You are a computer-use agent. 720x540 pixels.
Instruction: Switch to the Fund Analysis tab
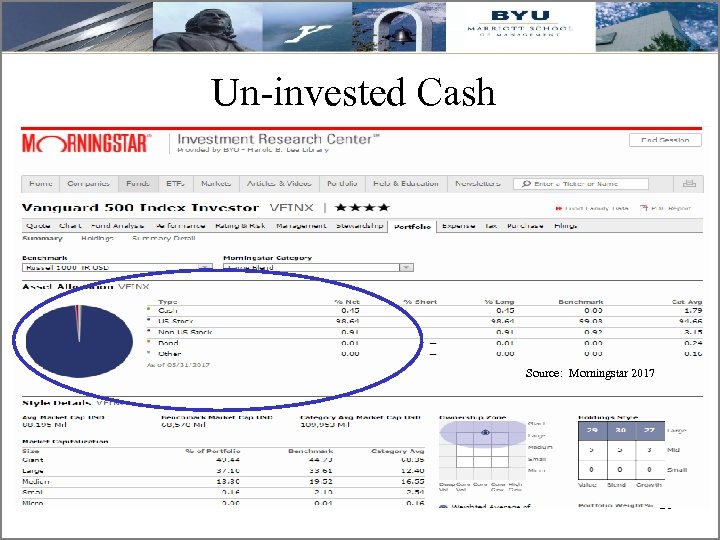118,226
